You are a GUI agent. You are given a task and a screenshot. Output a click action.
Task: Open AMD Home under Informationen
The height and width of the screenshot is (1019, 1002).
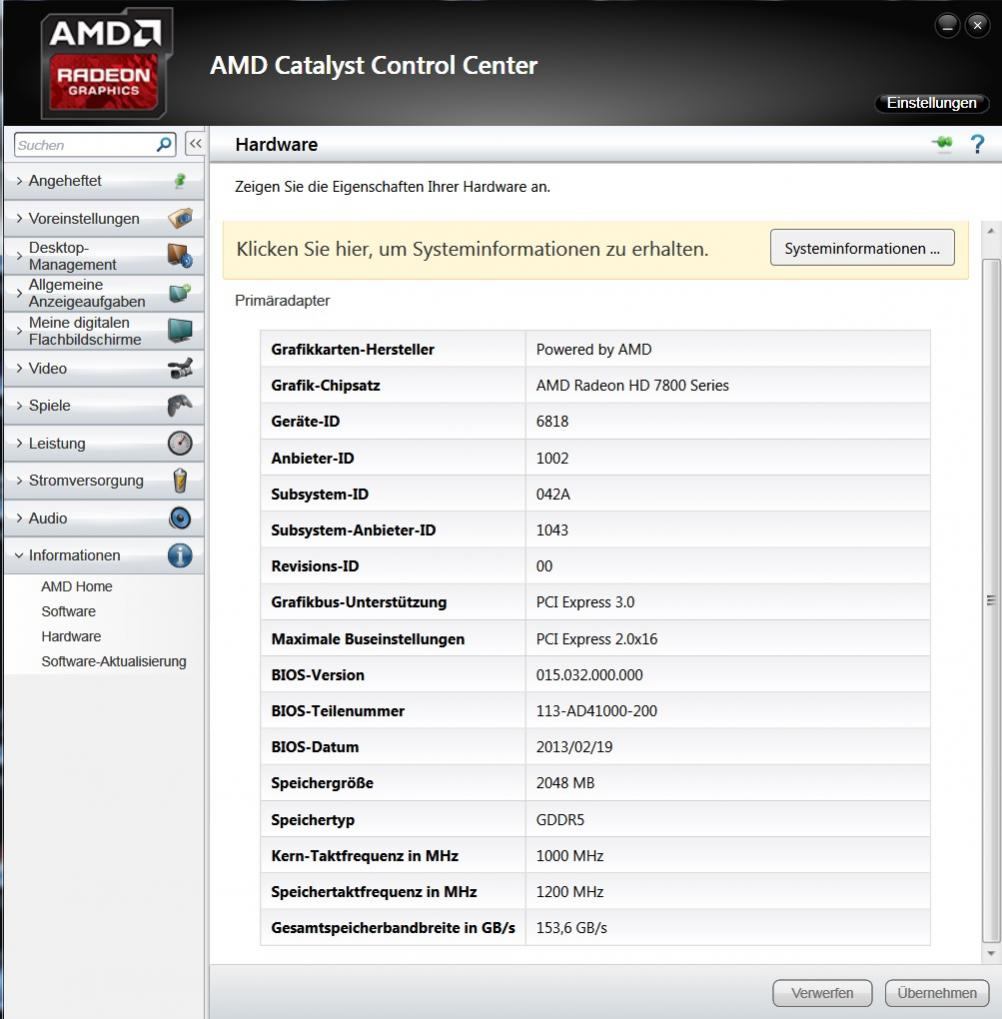tap(77, 586)
